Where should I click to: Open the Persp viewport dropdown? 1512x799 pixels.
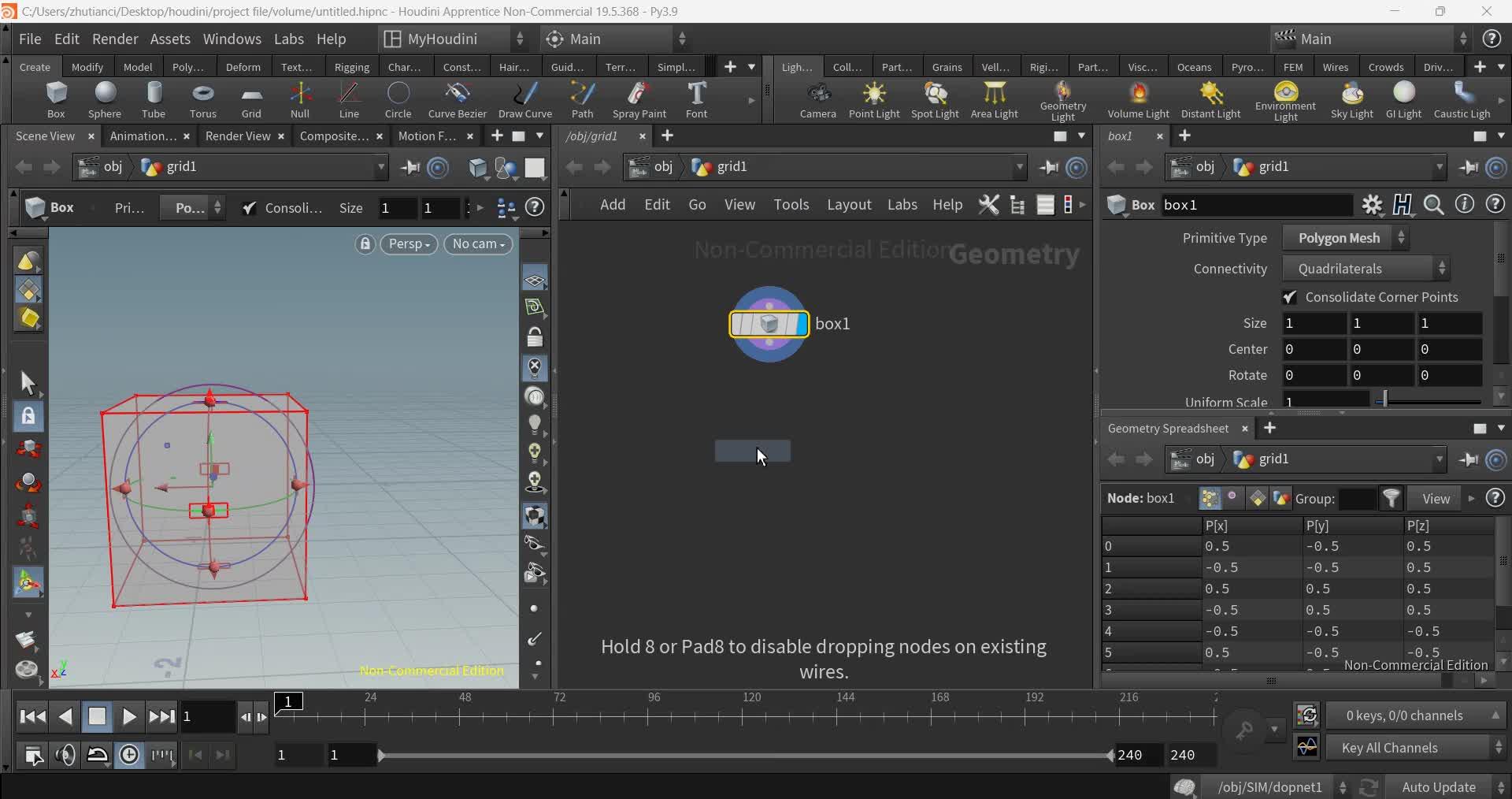tap(409, 244)
